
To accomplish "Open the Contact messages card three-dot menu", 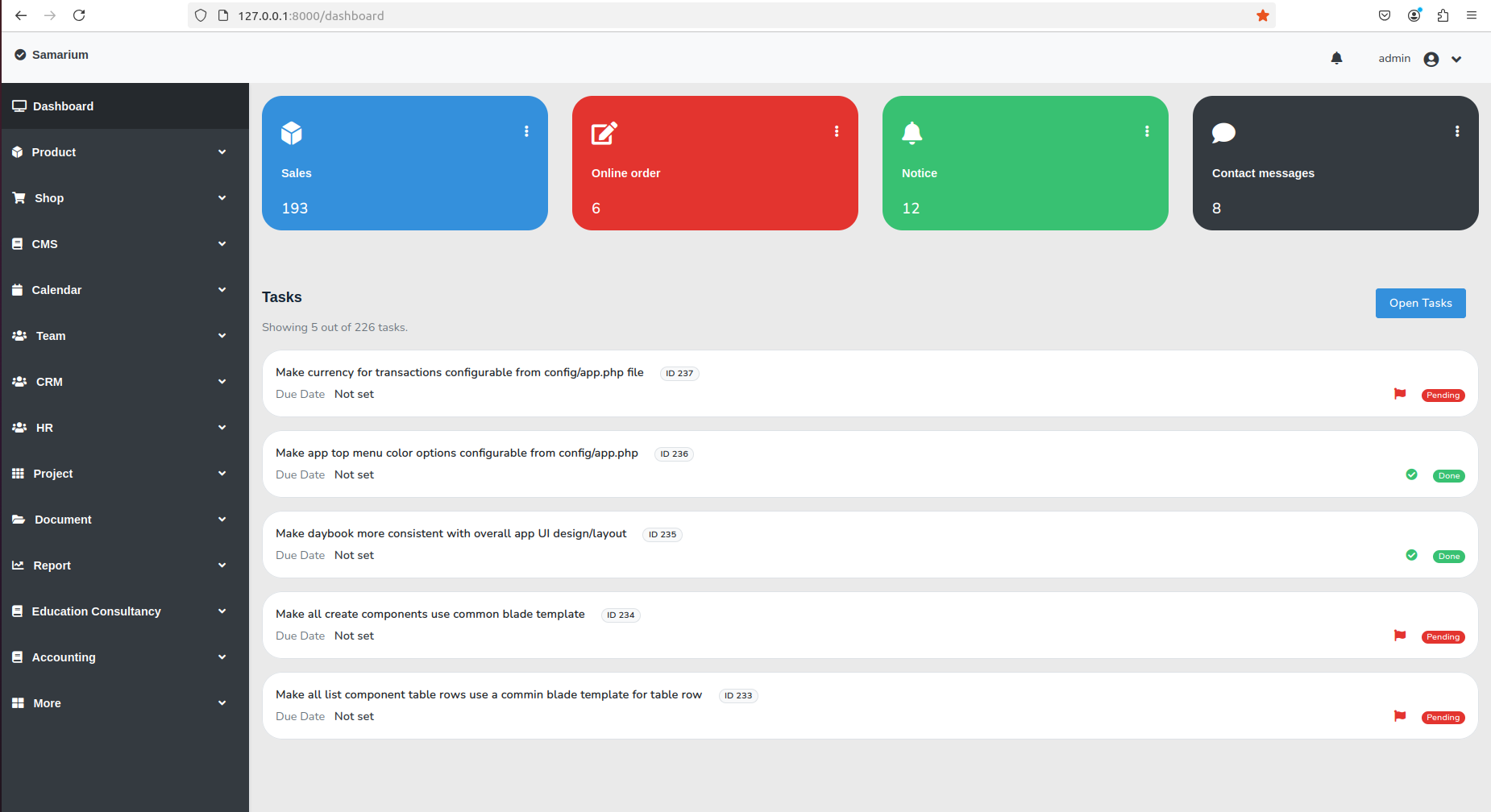I will click(1457, 131).
